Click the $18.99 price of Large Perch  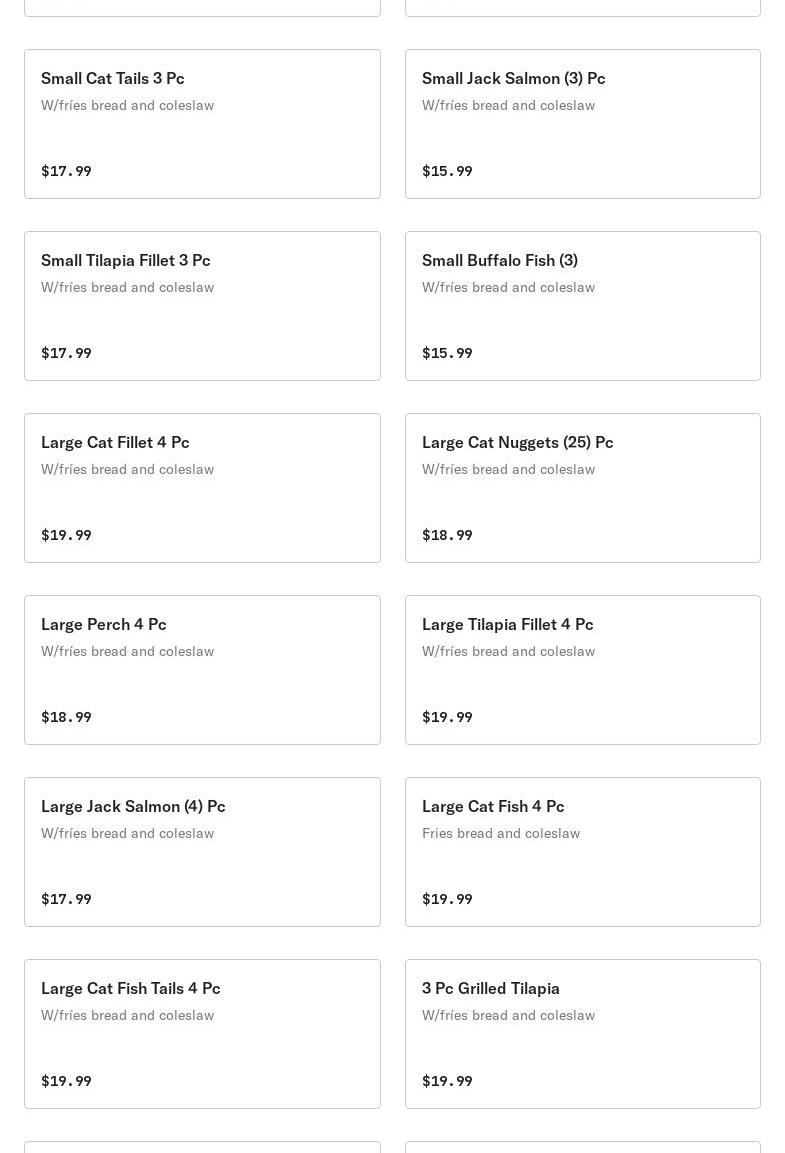66,717
